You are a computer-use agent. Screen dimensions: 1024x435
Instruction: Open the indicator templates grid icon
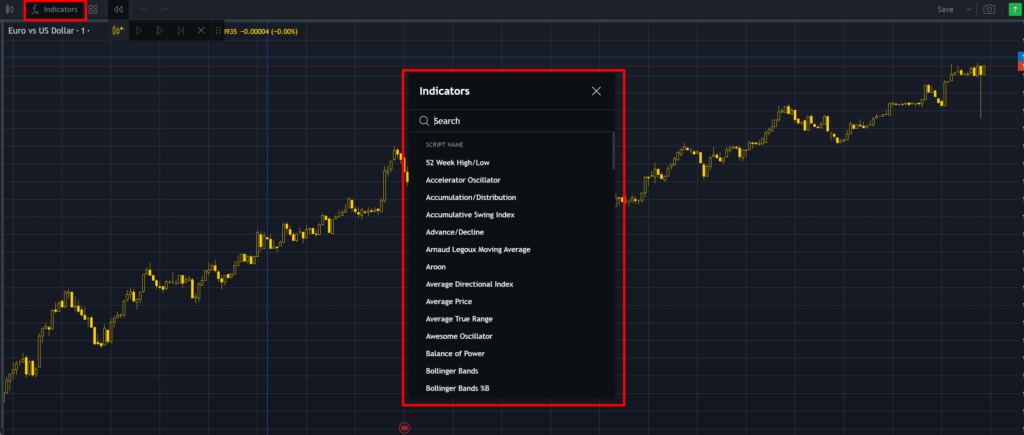93,10
